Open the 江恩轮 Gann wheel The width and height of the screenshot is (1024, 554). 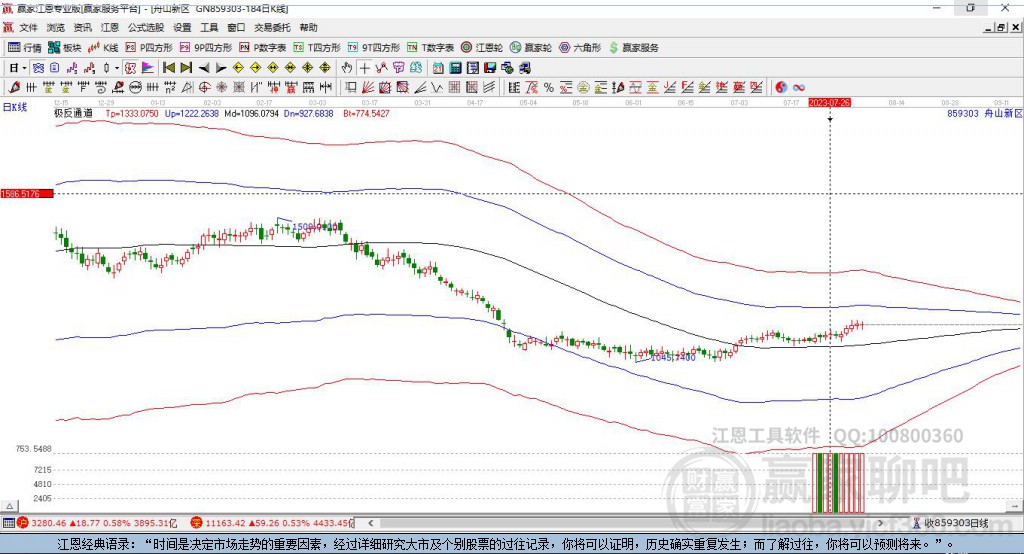(x=482, y=48)
